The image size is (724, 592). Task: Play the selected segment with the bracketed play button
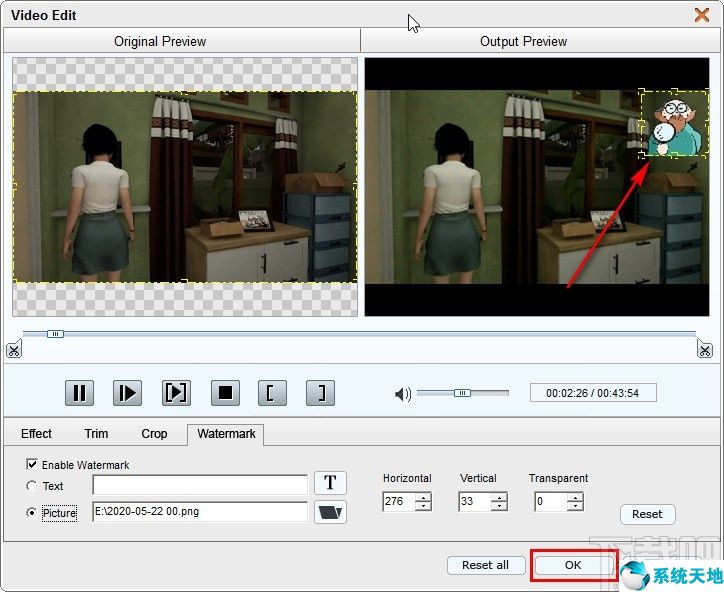click(176, 393)
